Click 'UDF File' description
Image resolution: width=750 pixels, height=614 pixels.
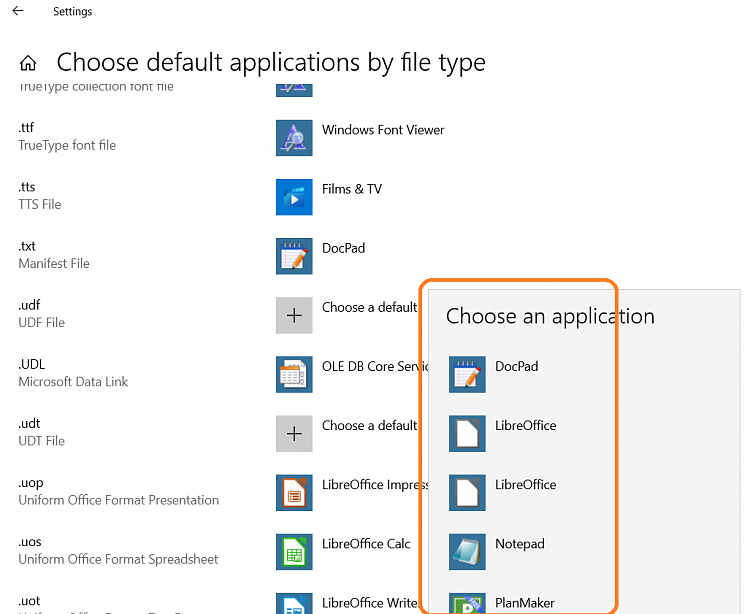pos(42,323)
